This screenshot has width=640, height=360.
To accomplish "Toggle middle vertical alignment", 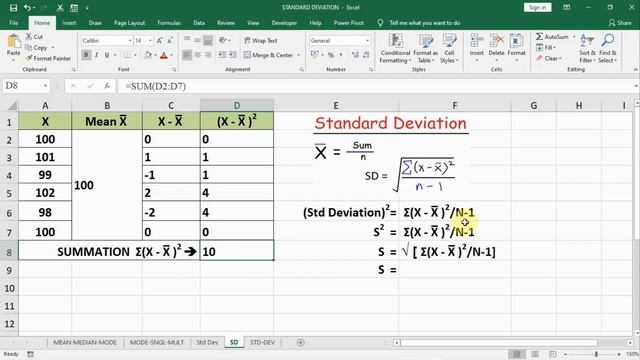I will pyautogui.click(x=198, y=40).
